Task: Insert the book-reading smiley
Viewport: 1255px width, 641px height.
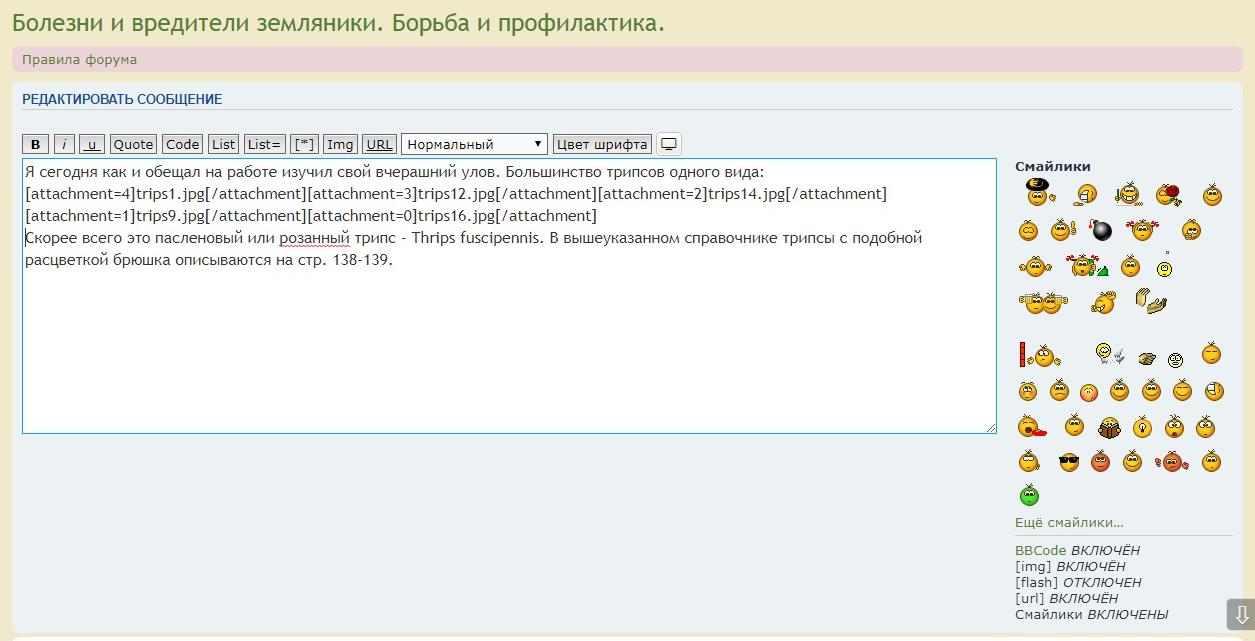Action: pyautogui.click(x=1108, y=428)
